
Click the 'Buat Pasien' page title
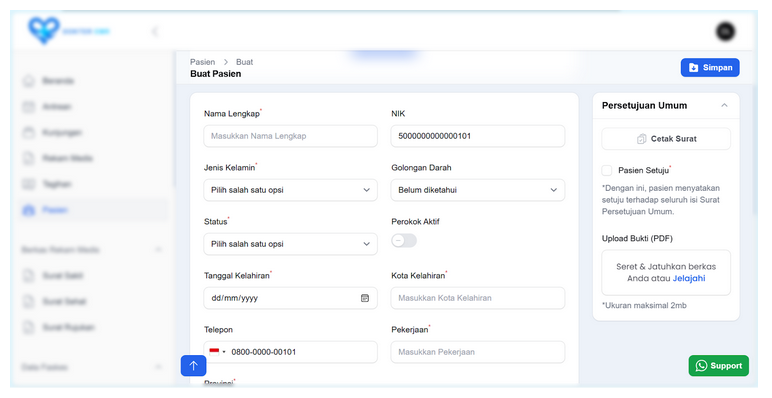pos(216,74)
